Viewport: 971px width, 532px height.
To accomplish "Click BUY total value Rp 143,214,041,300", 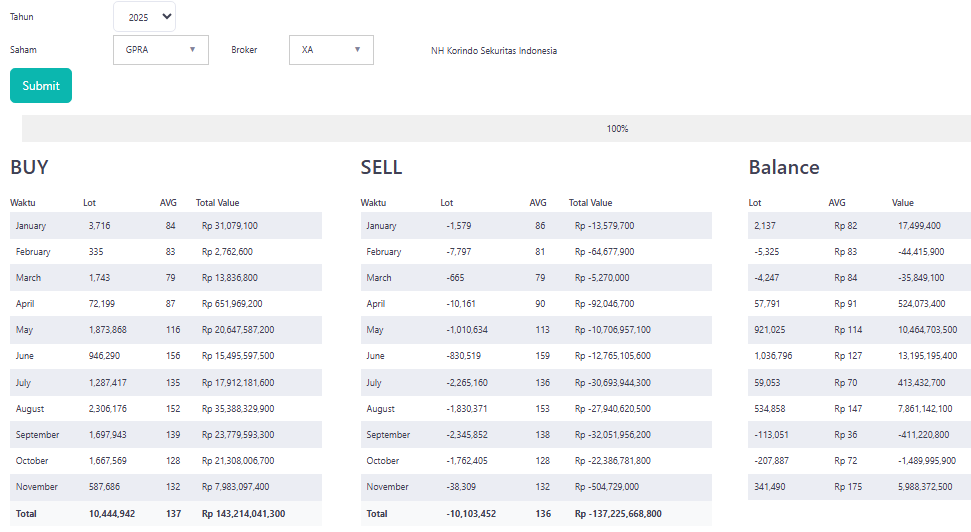I will pos(243,513).
